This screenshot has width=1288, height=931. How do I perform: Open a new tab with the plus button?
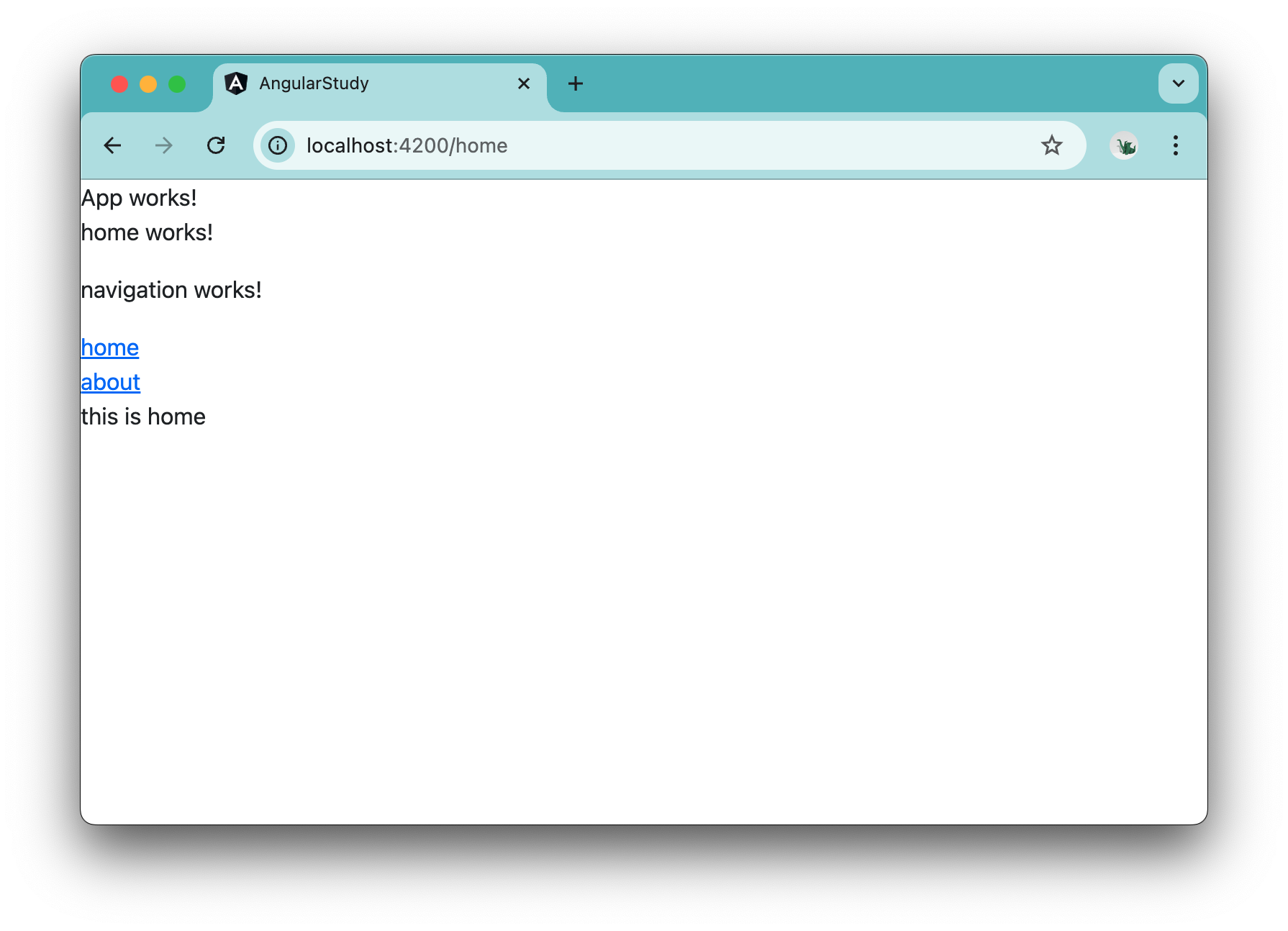[x=576, y=83]
